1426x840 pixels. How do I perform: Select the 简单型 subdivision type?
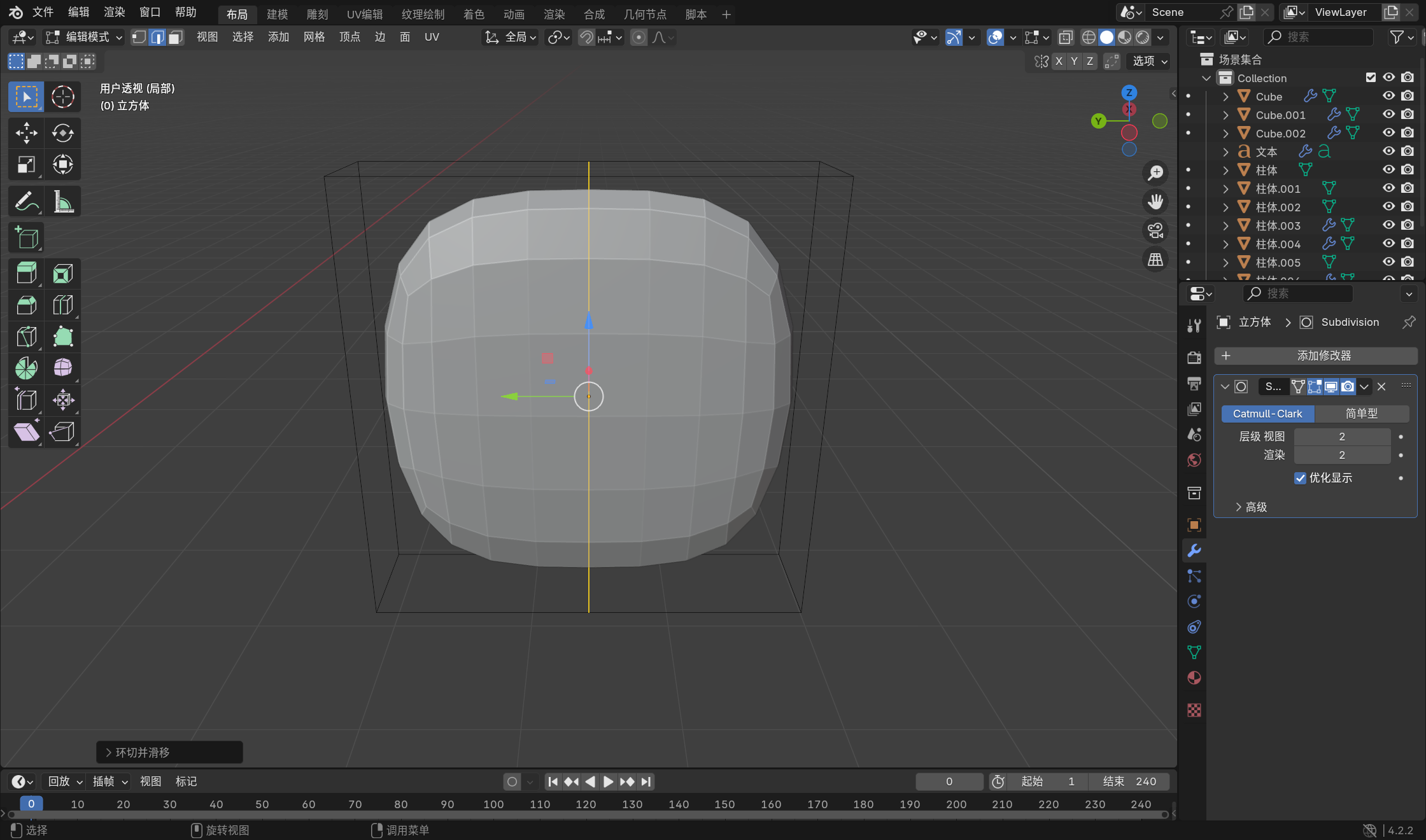tap(1361, 414)
